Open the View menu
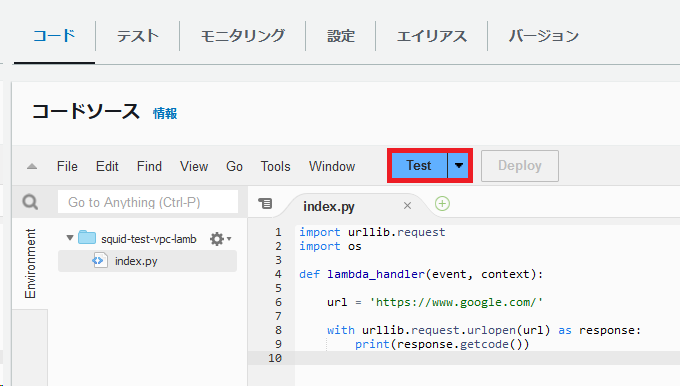 194,166
